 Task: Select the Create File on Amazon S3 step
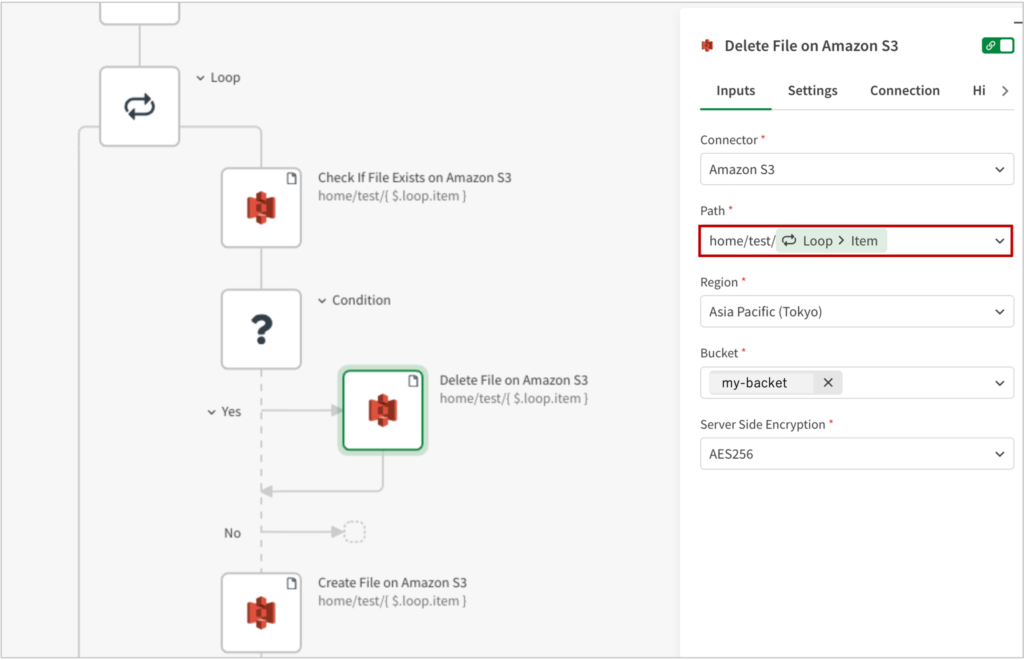tap(261, 612)
